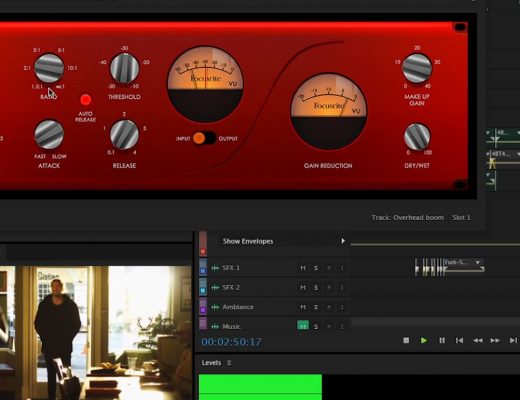
Task: Click the Levels panel title
Action: (x=211, y=363)
